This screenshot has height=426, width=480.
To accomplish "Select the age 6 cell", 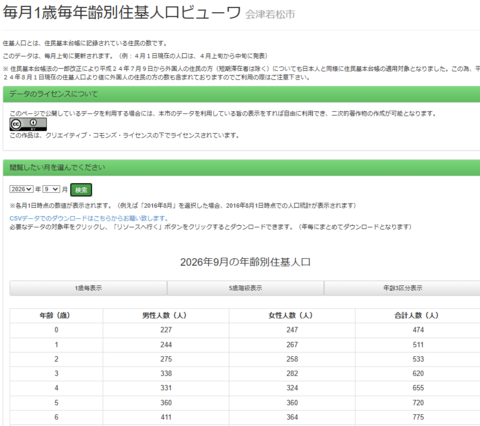I will tap(56, 417).
